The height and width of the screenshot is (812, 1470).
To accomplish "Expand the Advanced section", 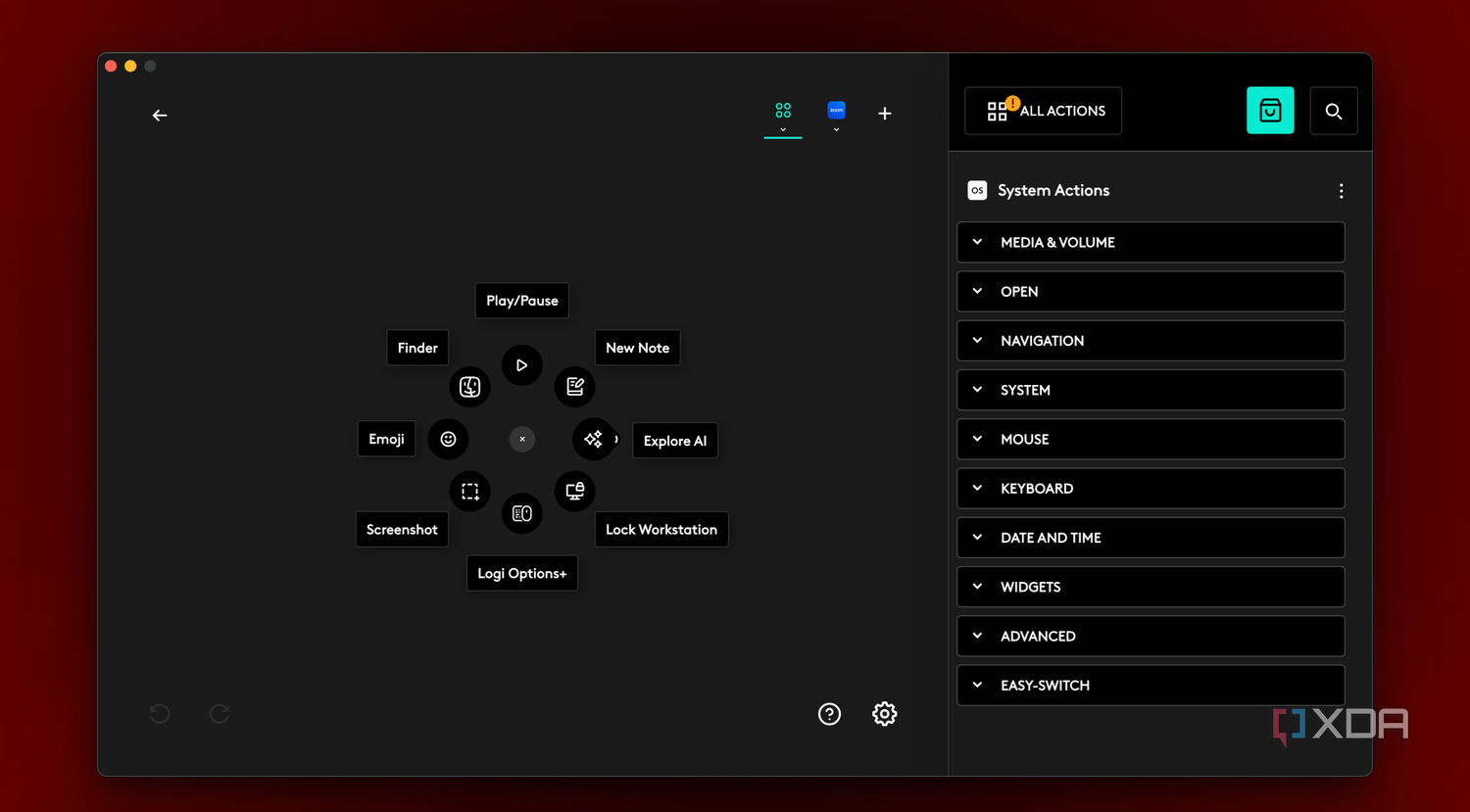I will pyautogui.click(x=1151, y=636).
